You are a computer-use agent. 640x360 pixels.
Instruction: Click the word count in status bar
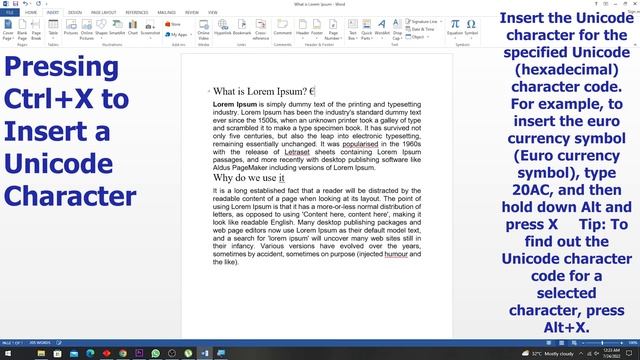pos(40,343)
